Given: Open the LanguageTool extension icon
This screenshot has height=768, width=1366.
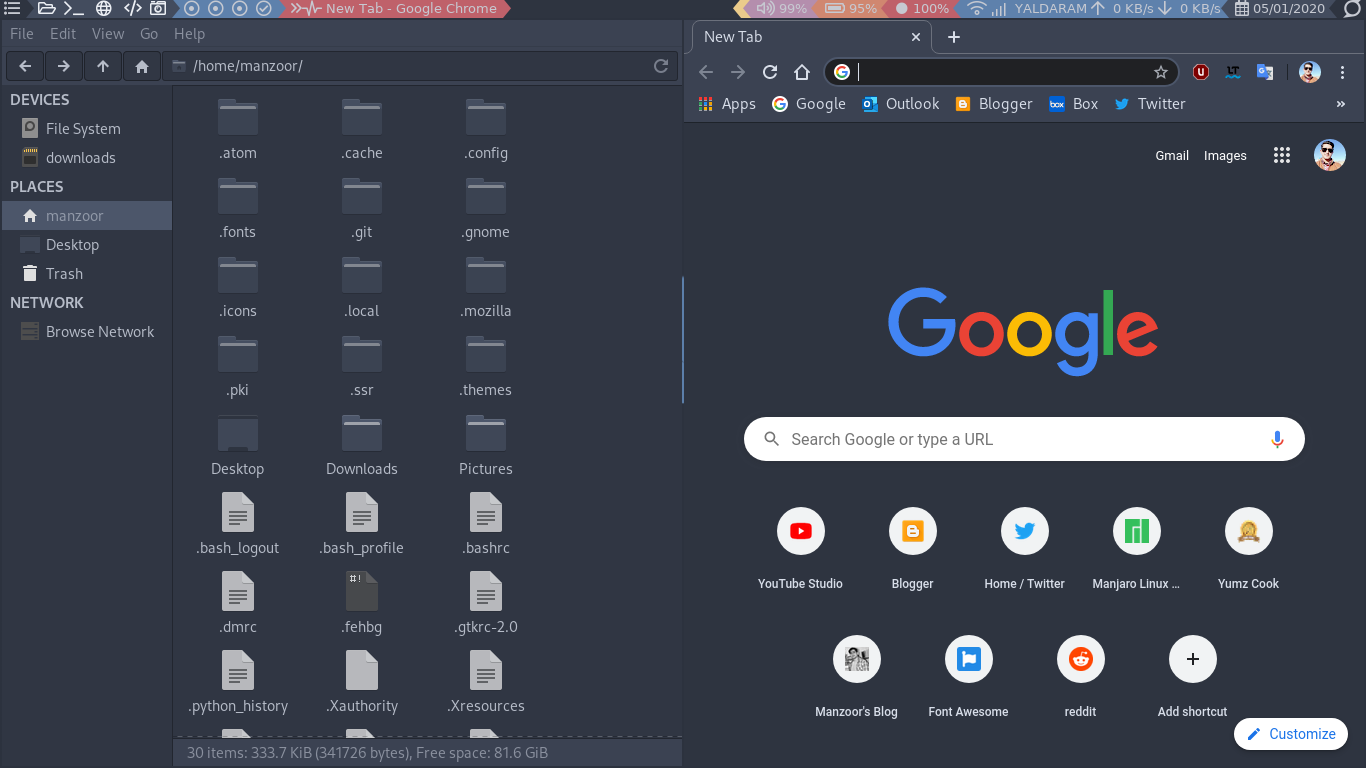Looking at the screenshot, I should [1233, 72].
